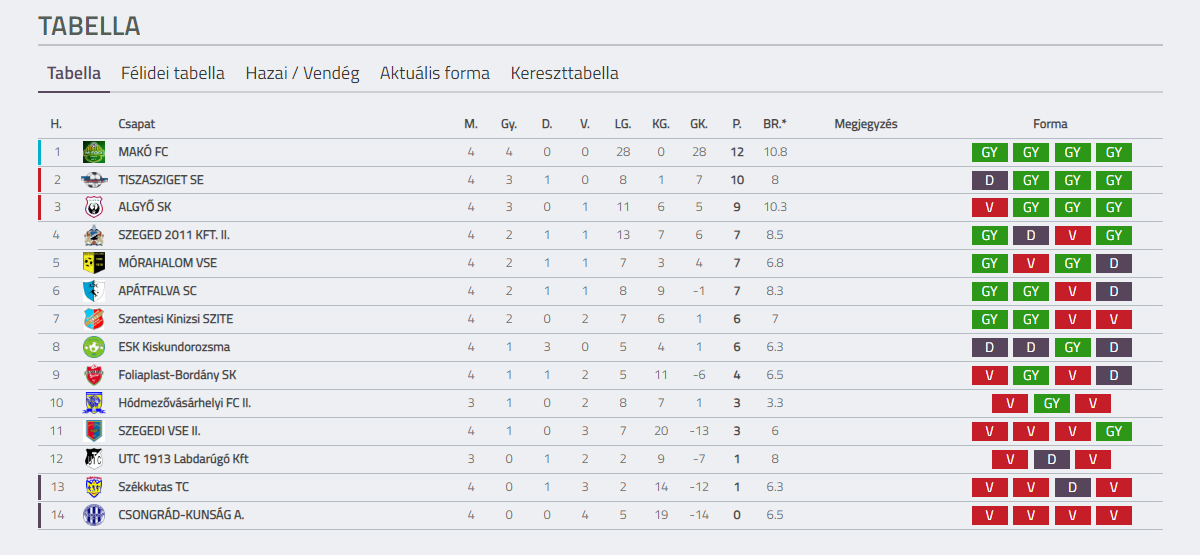Open the Kereszttabella tab
Screen dimensions: 1200x555
click(564, 73)
